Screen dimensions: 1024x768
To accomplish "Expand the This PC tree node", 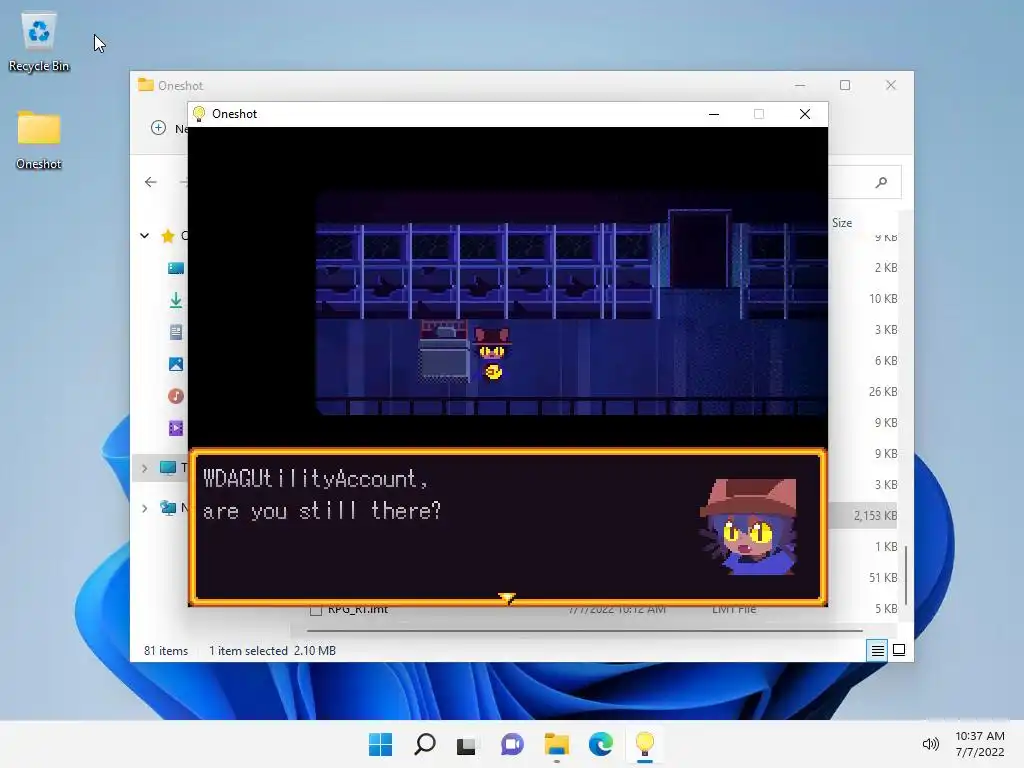I will tap(144, 468).
